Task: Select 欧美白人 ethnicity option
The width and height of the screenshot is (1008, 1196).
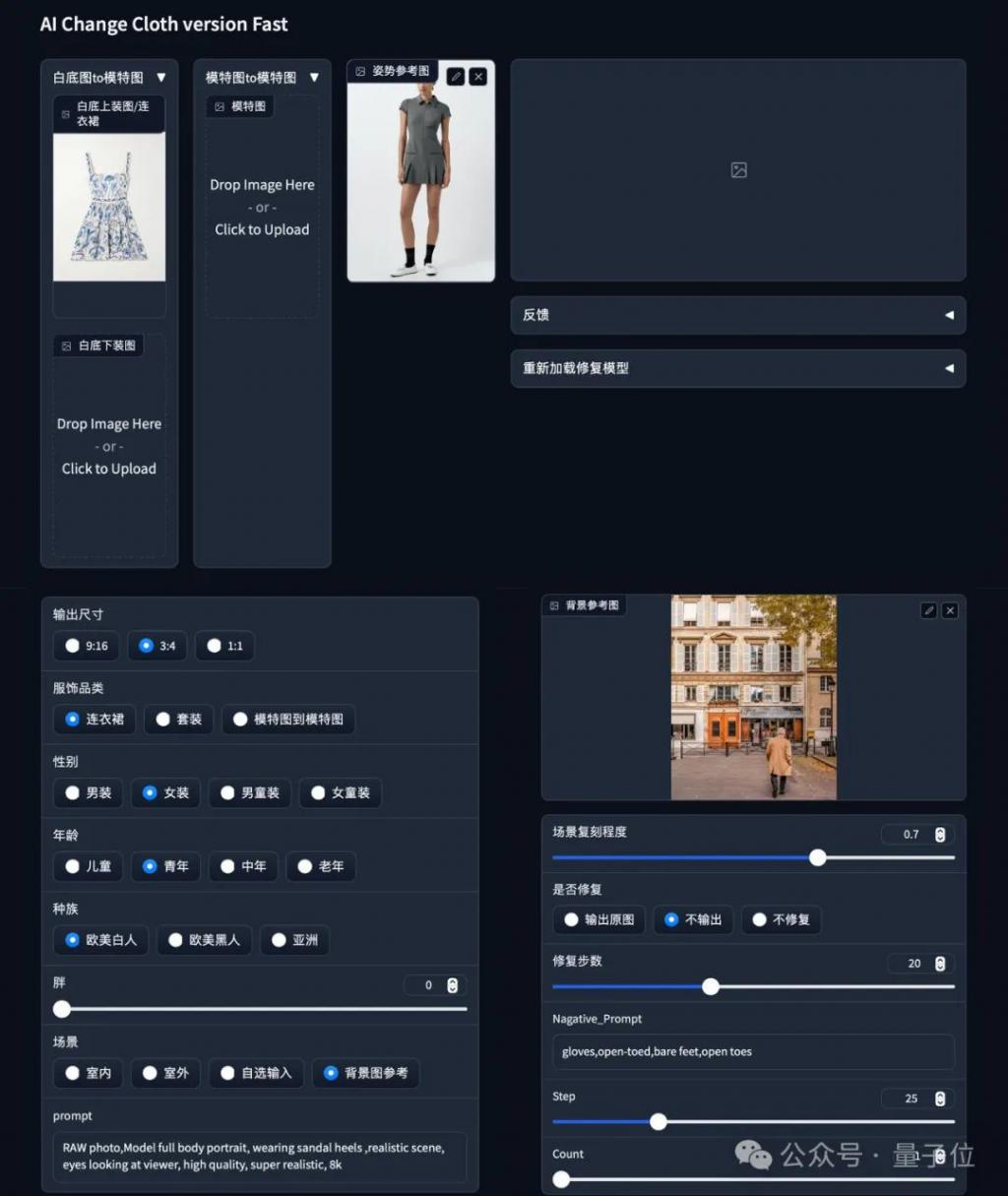Action: click(x=101, y=940)
